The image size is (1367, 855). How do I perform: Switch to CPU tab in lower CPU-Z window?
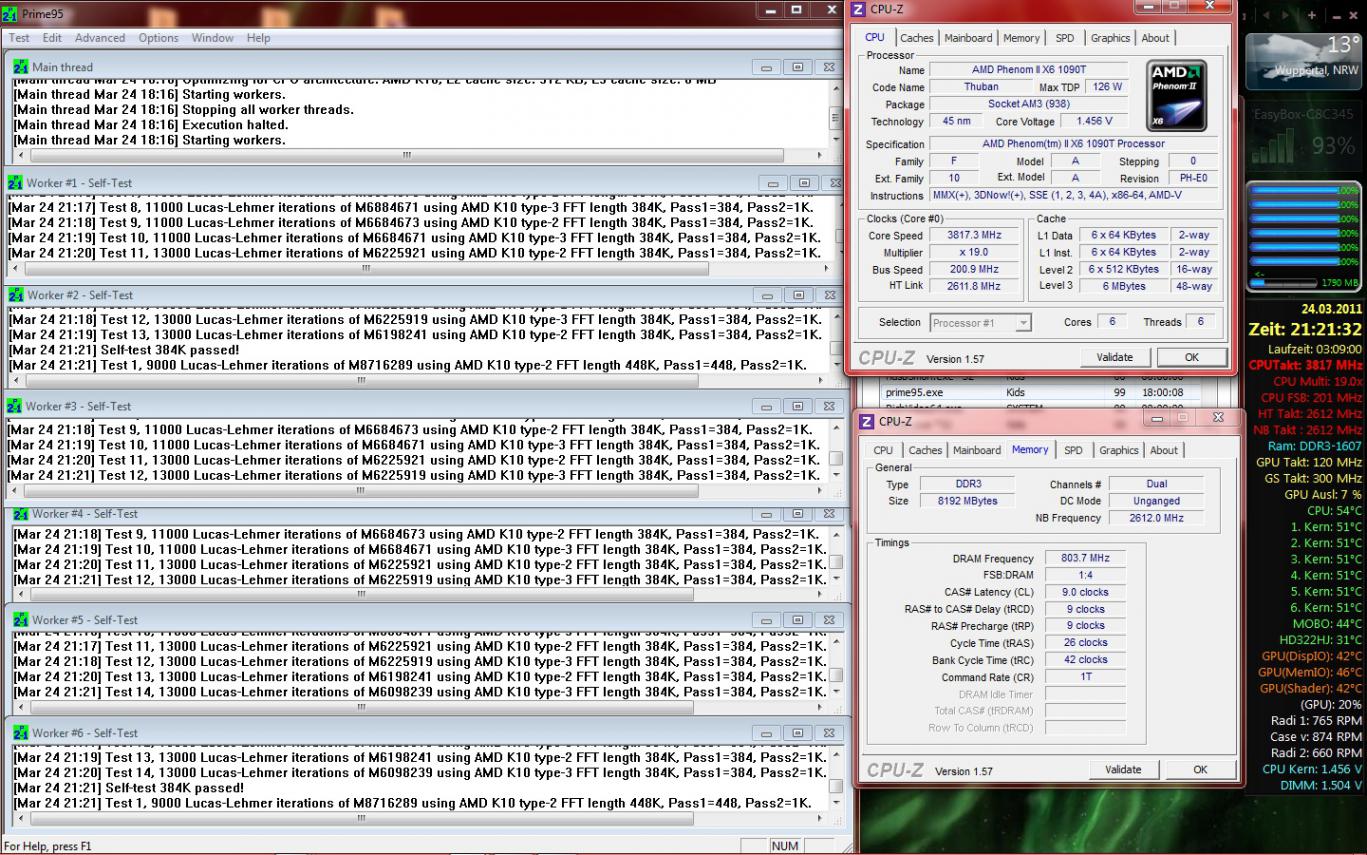[883, 450]
